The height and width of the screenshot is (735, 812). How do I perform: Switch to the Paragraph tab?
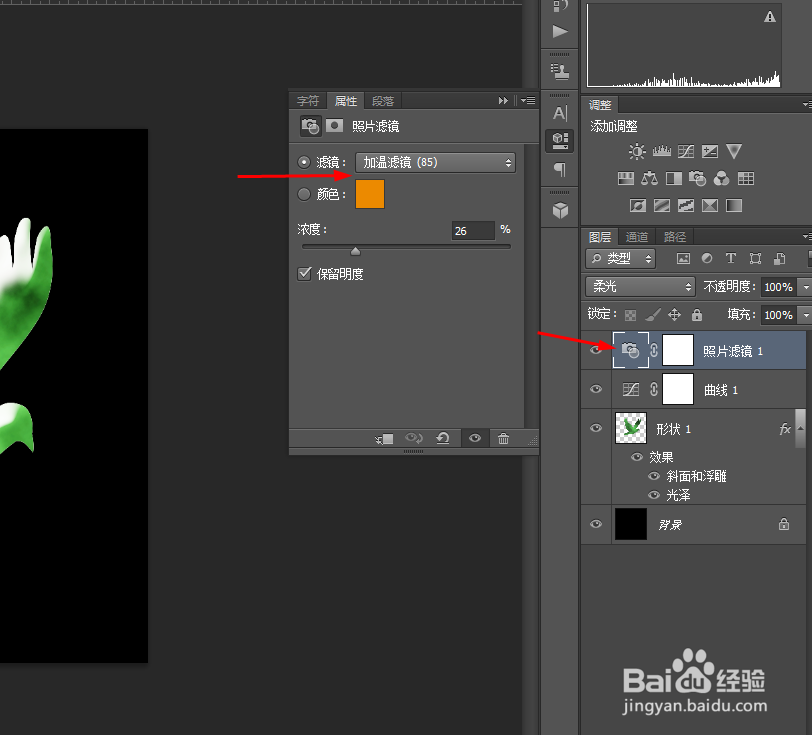point(383,100)
